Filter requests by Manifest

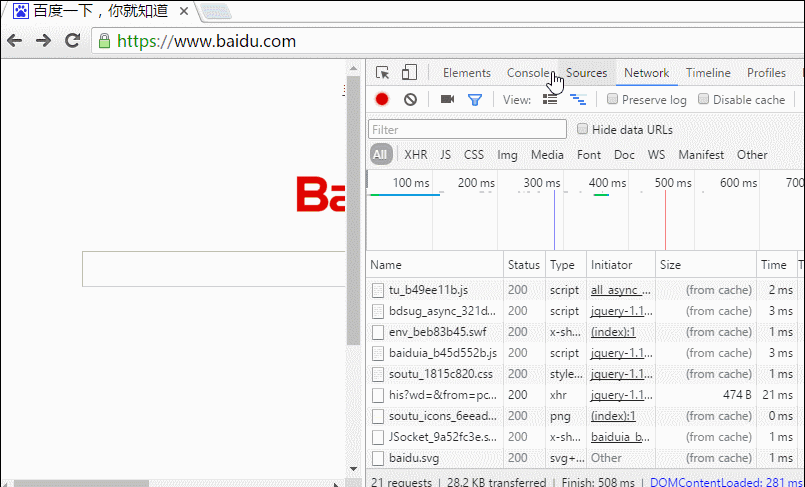[701, 154]
